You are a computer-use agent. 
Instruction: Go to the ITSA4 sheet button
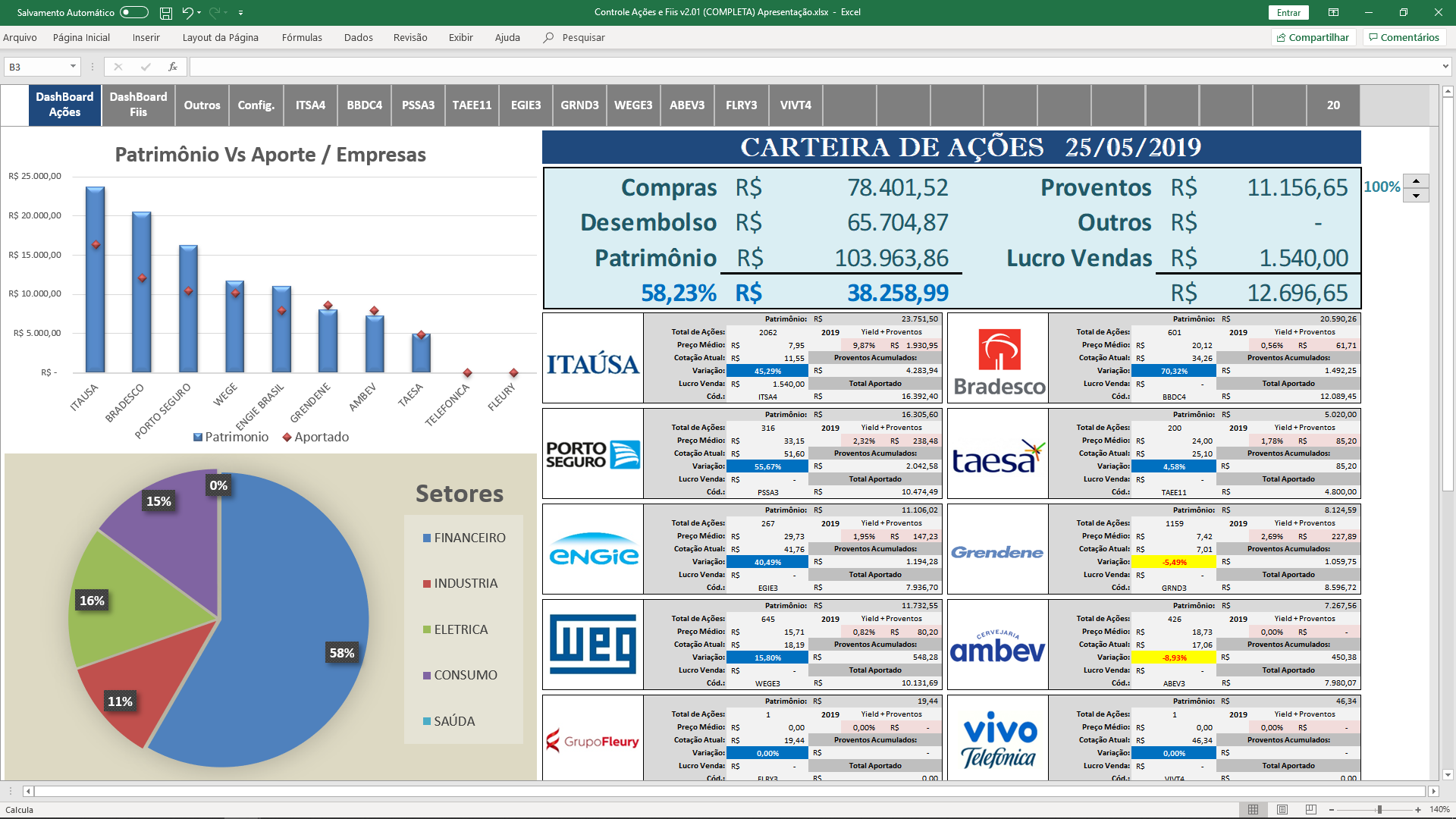point(310,105)
